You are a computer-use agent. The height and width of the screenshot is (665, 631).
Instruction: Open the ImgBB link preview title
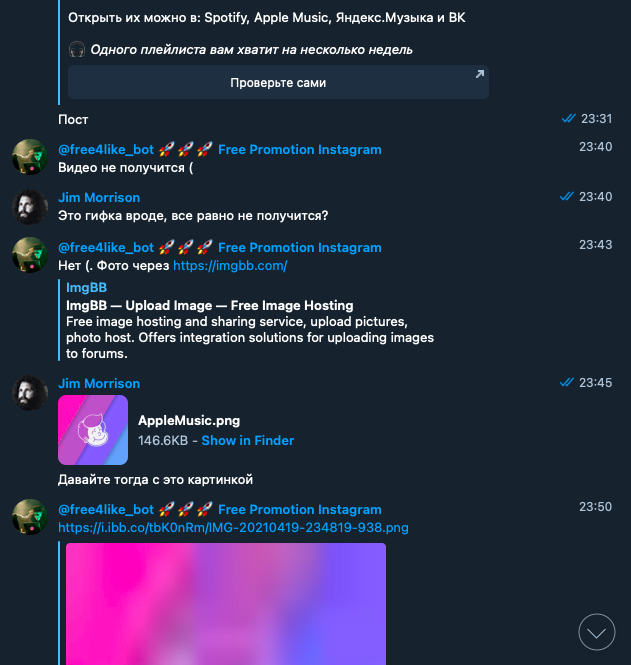click(87, 288)
